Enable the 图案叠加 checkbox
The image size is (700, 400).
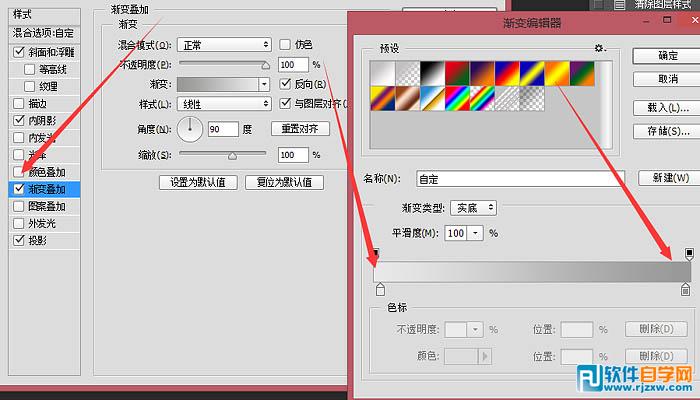click(x=19, y=206)
